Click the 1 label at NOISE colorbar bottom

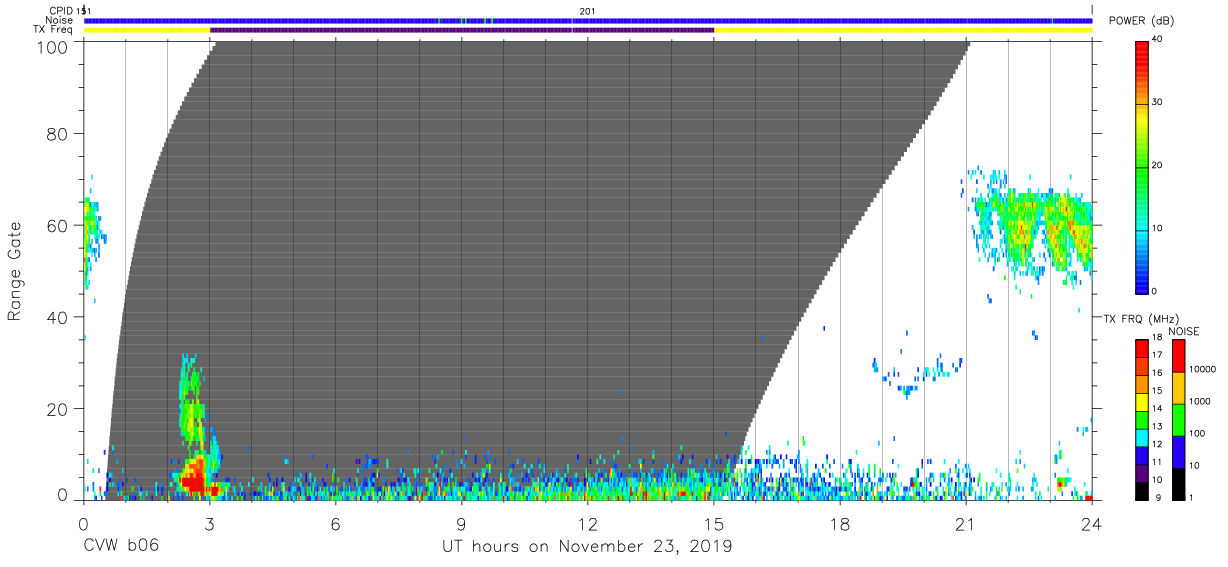[x=1191, y=497]
